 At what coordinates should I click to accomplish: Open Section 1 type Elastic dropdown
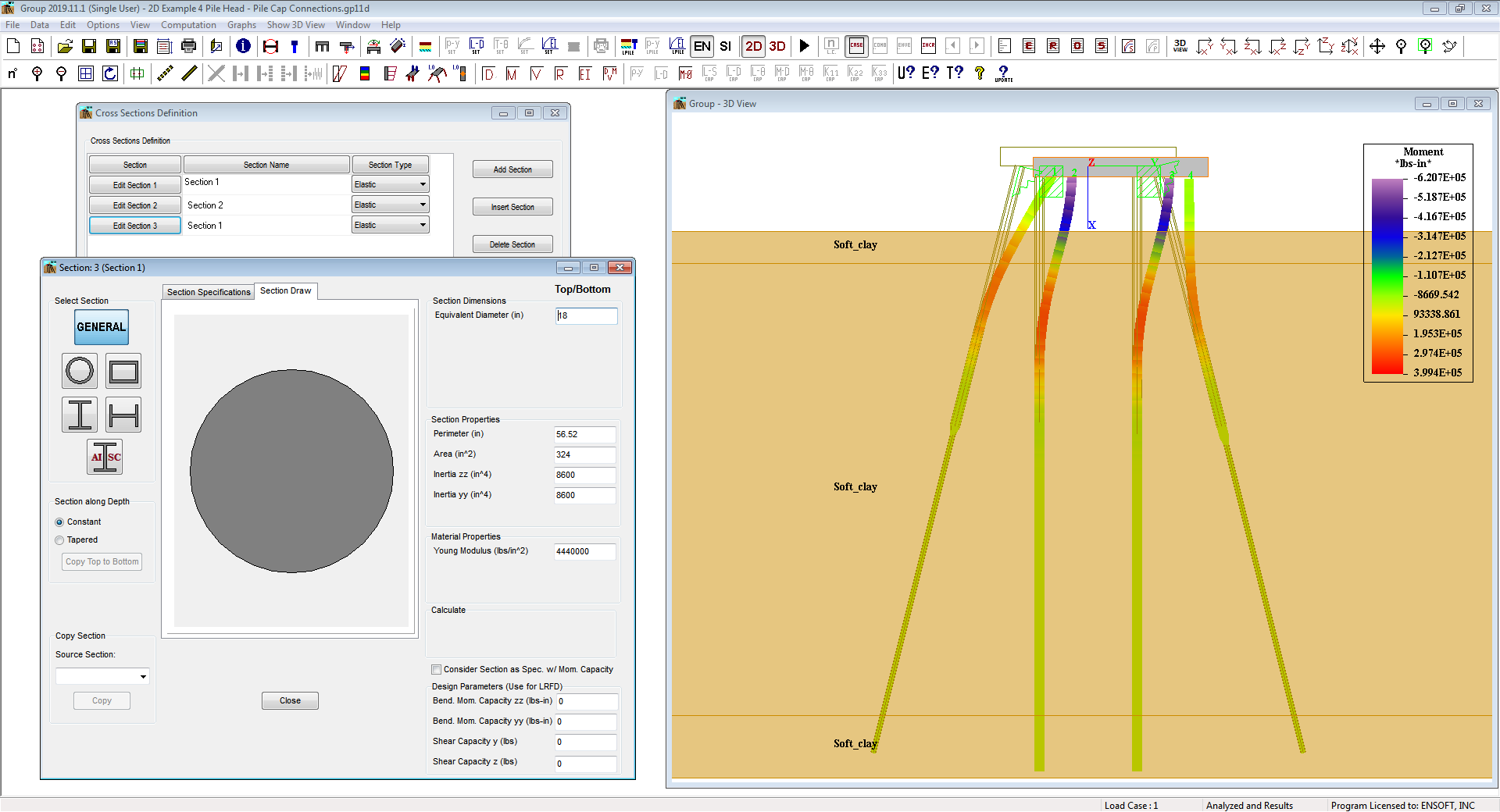point(391,185)
